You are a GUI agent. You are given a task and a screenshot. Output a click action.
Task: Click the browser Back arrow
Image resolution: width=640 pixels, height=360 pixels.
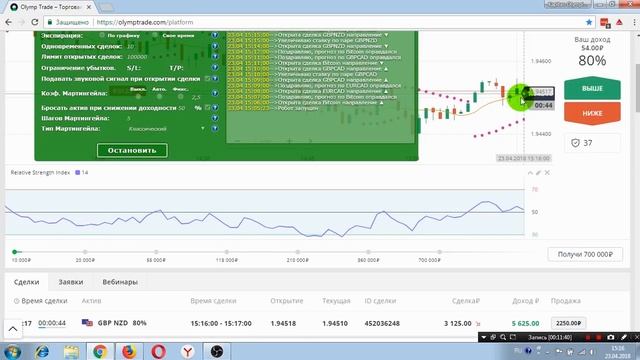[x=9, y=22]
